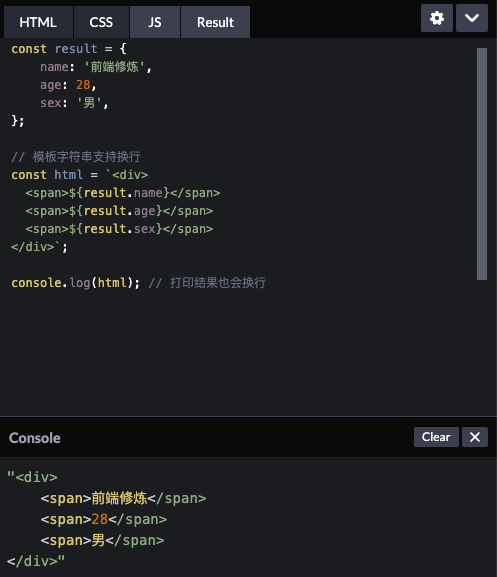Image resolution: width=497 pixels, height=577 pixels.
Task: Click the console output closing </div> line
Action: click(x=36, y=561)
